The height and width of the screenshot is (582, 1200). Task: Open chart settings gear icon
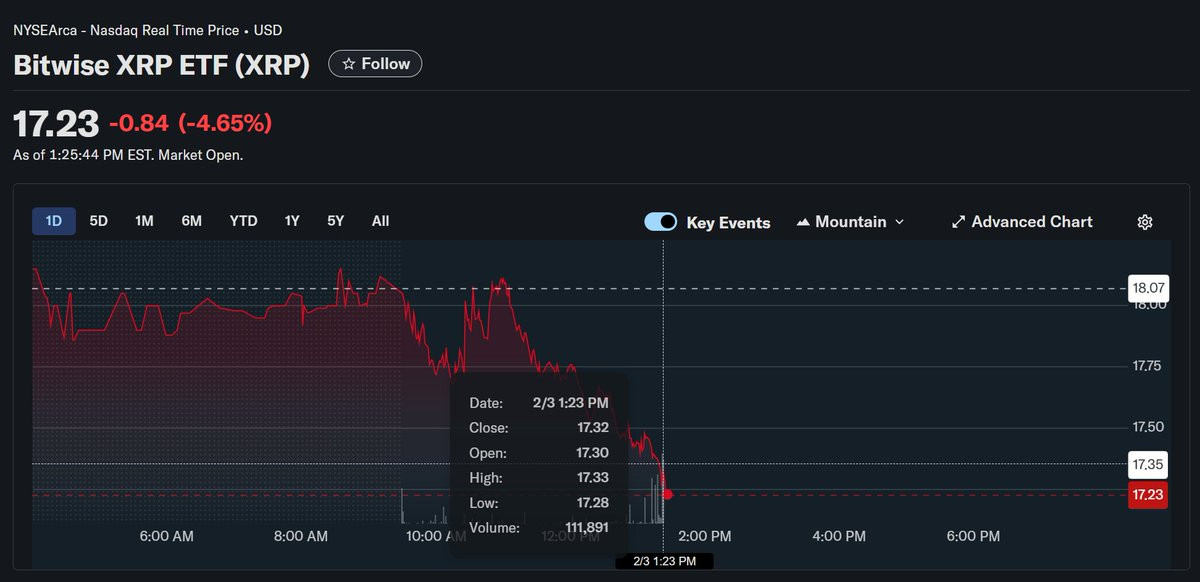[x=1145, y=222]
